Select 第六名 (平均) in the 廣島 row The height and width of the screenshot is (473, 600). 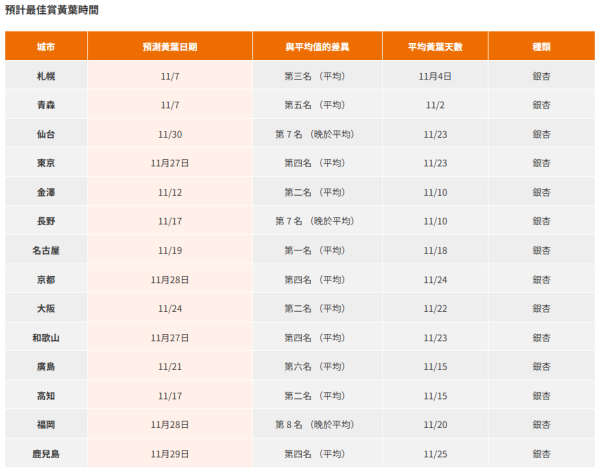[314, 367]
